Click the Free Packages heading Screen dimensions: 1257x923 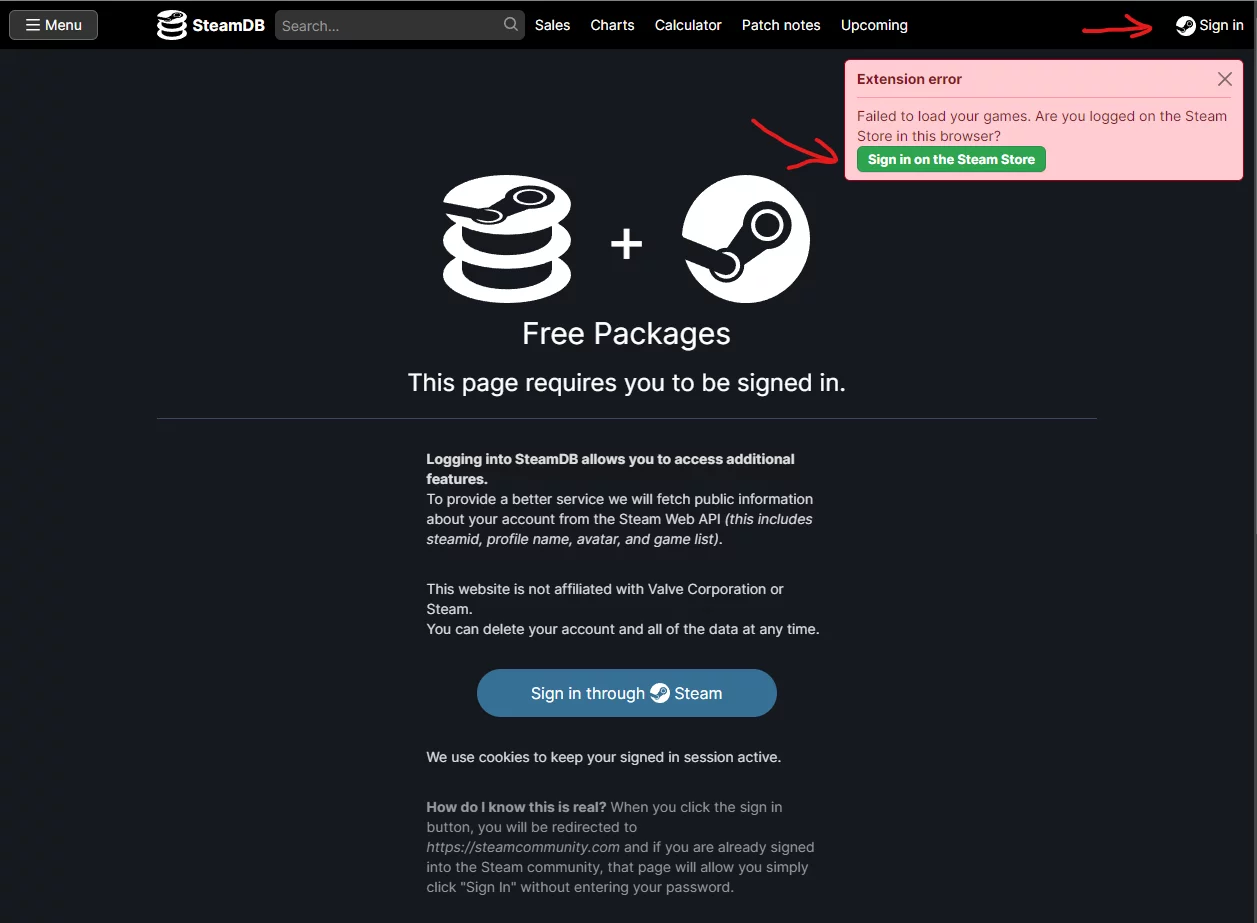pos(627,333)
